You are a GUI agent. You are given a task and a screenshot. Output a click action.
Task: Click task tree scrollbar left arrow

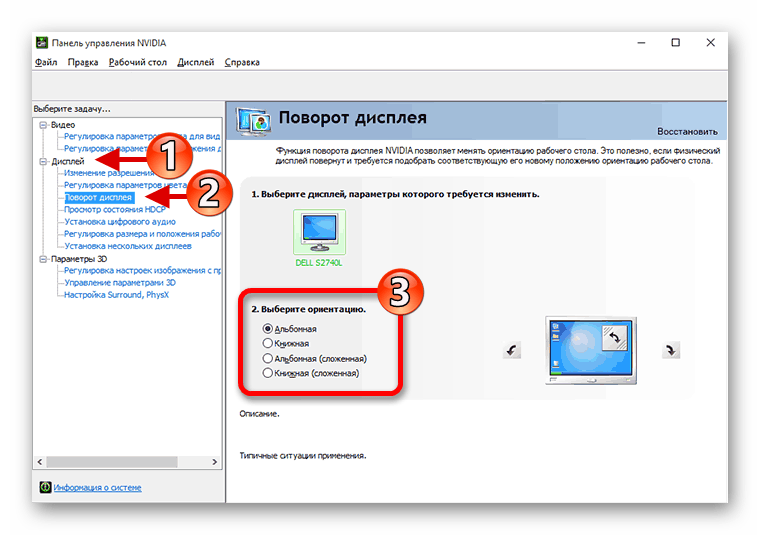[x=40, y=462]
